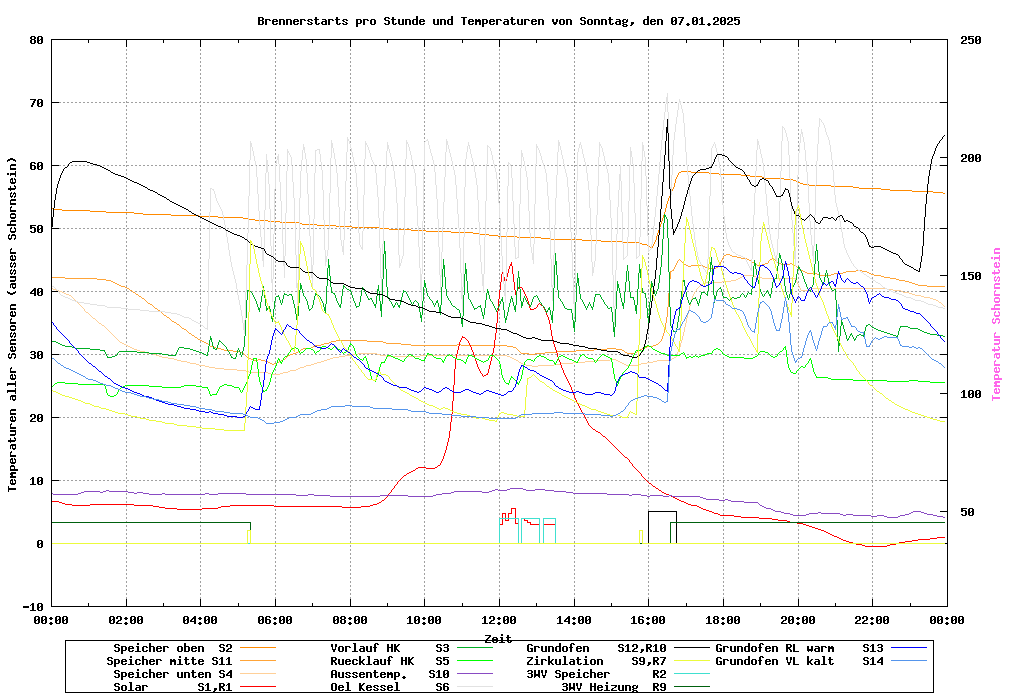This screenshot has width=1024, height=700.
Task: Click the Vorlauf HK S3 legend entry
Action: pos(390,648)
